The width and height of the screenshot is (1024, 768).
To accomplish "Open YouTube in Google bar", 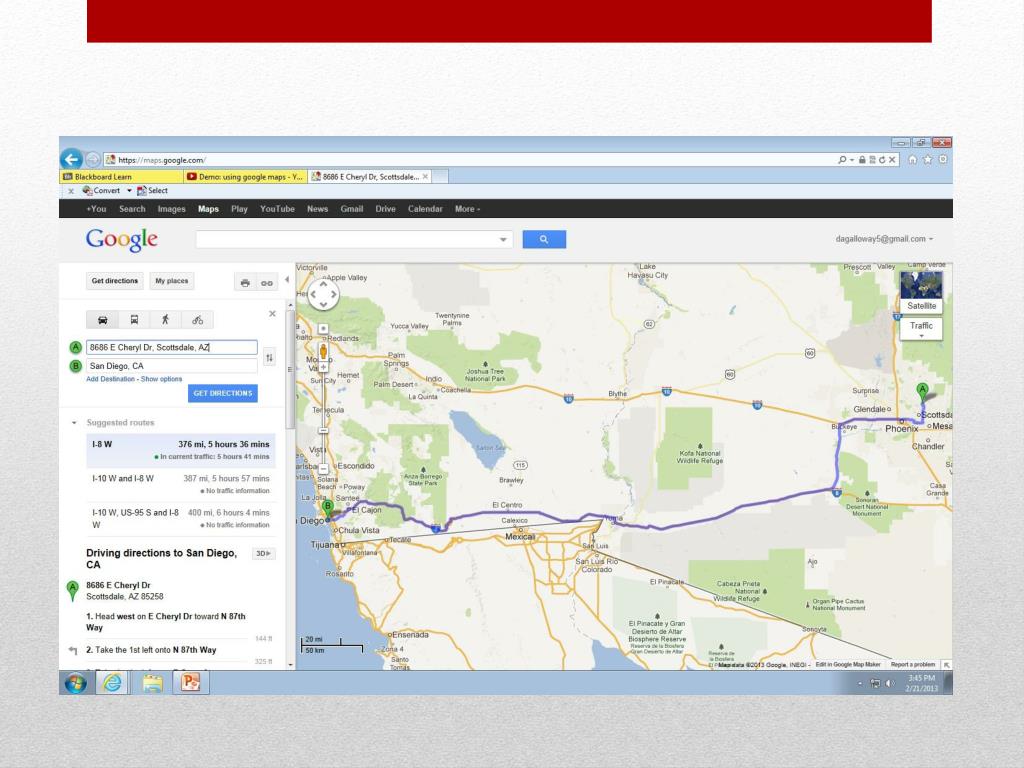I will pyautogui.click(x=278, y=209).
